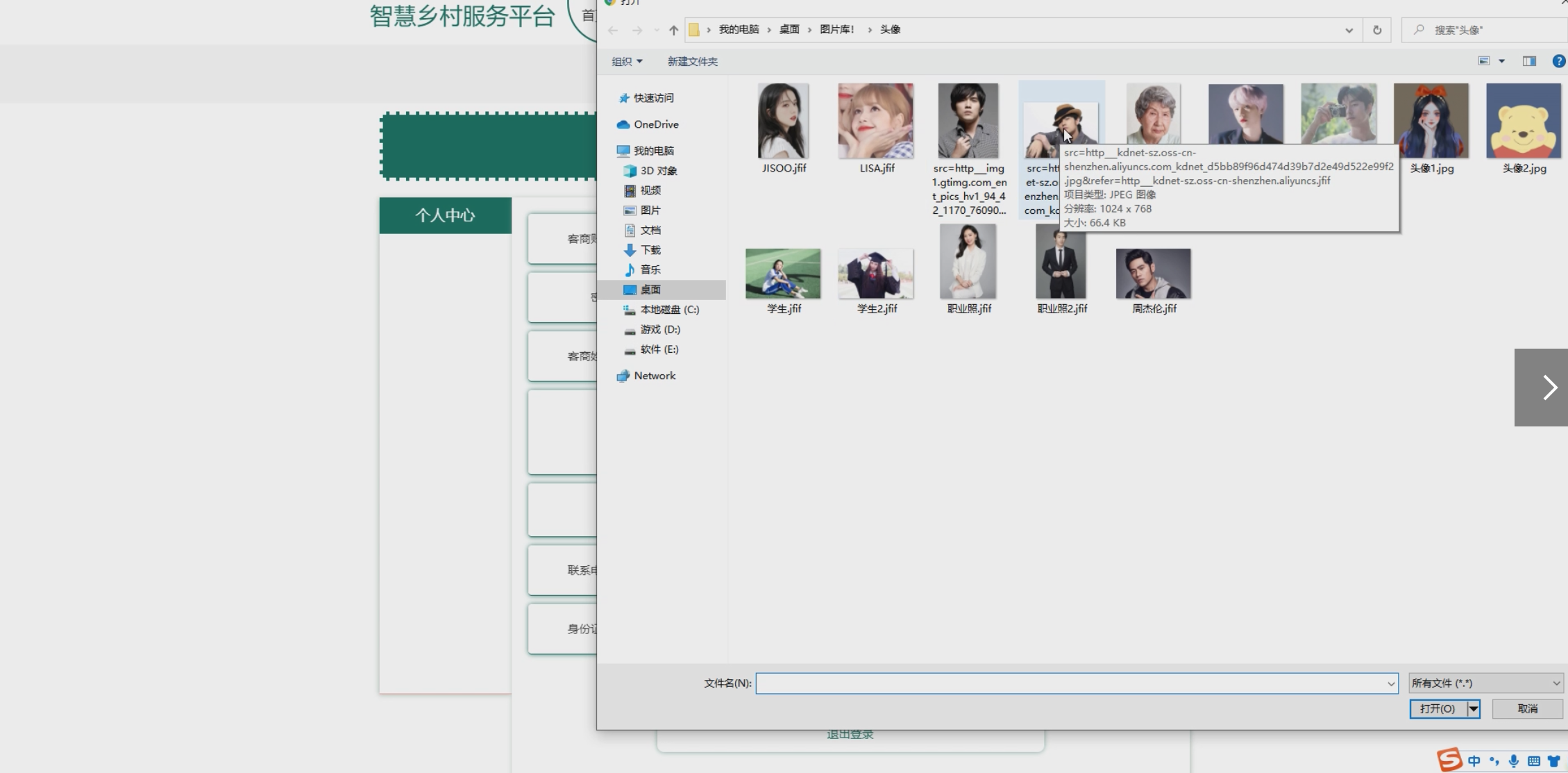Image resolution: width=1568 pixels, height=773 pixels.
Task: Open the 组织 organize menu
Action: (626, 62)
